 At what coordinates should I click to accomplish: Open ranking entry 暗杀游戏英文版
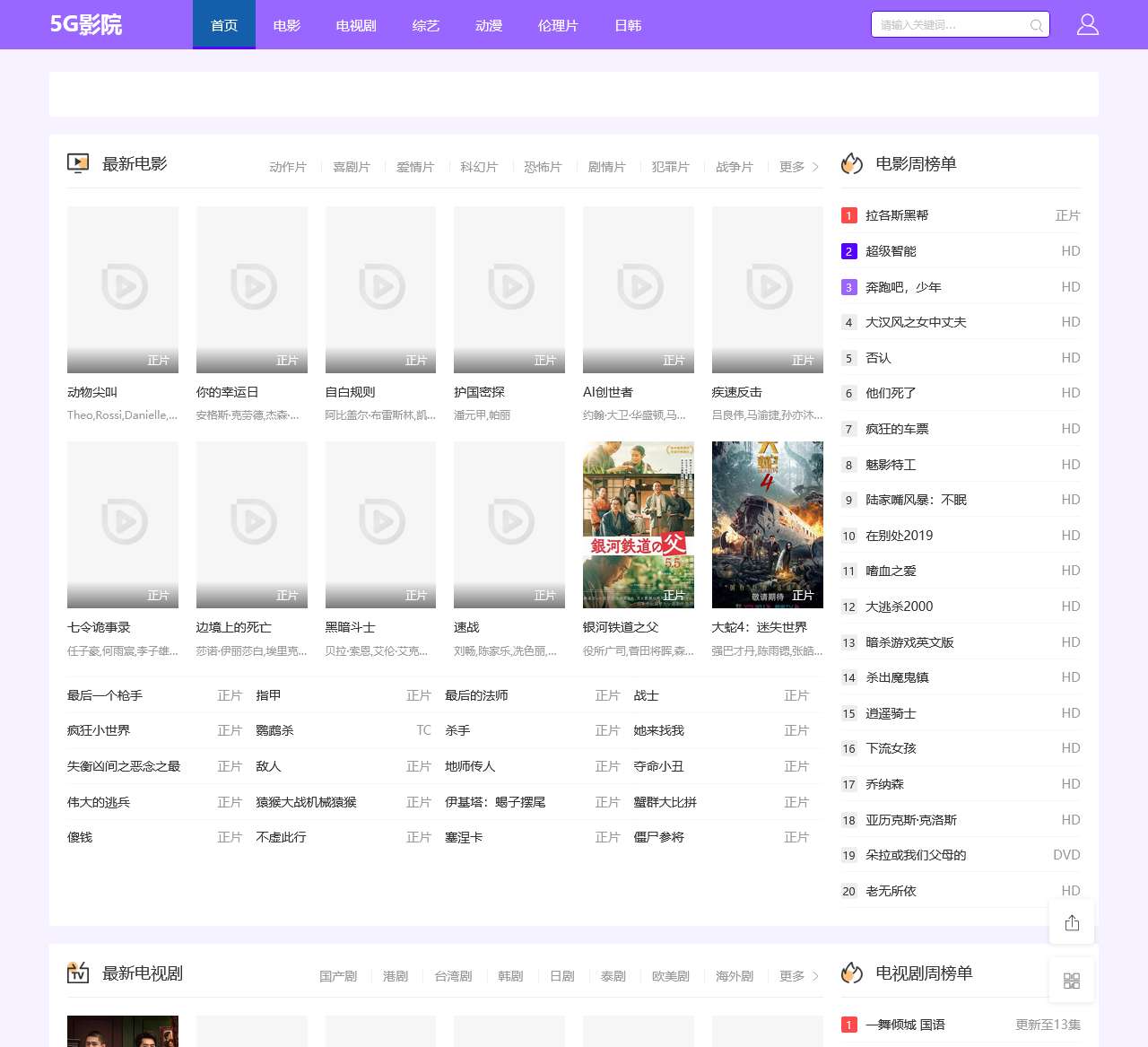click(x=909, y=642)
